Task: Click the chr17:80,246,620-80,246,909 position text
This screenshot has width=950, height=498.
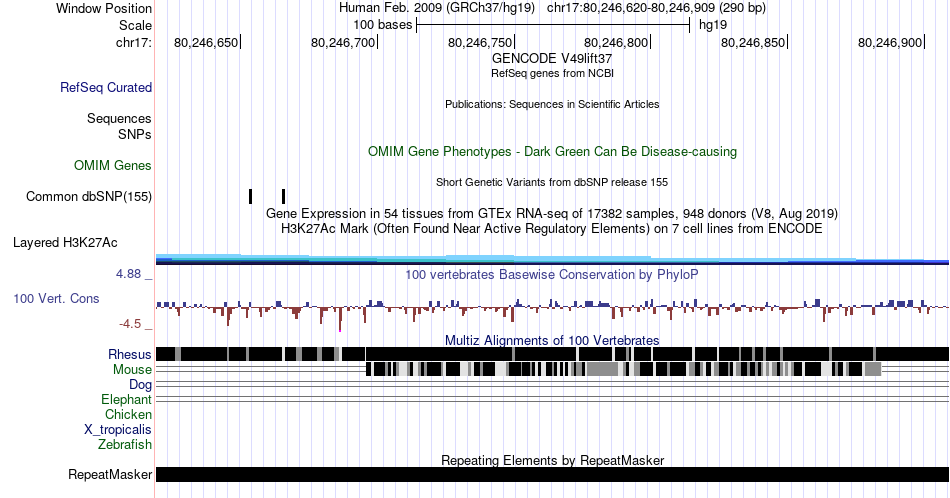Action: click(x=656, y=8)
